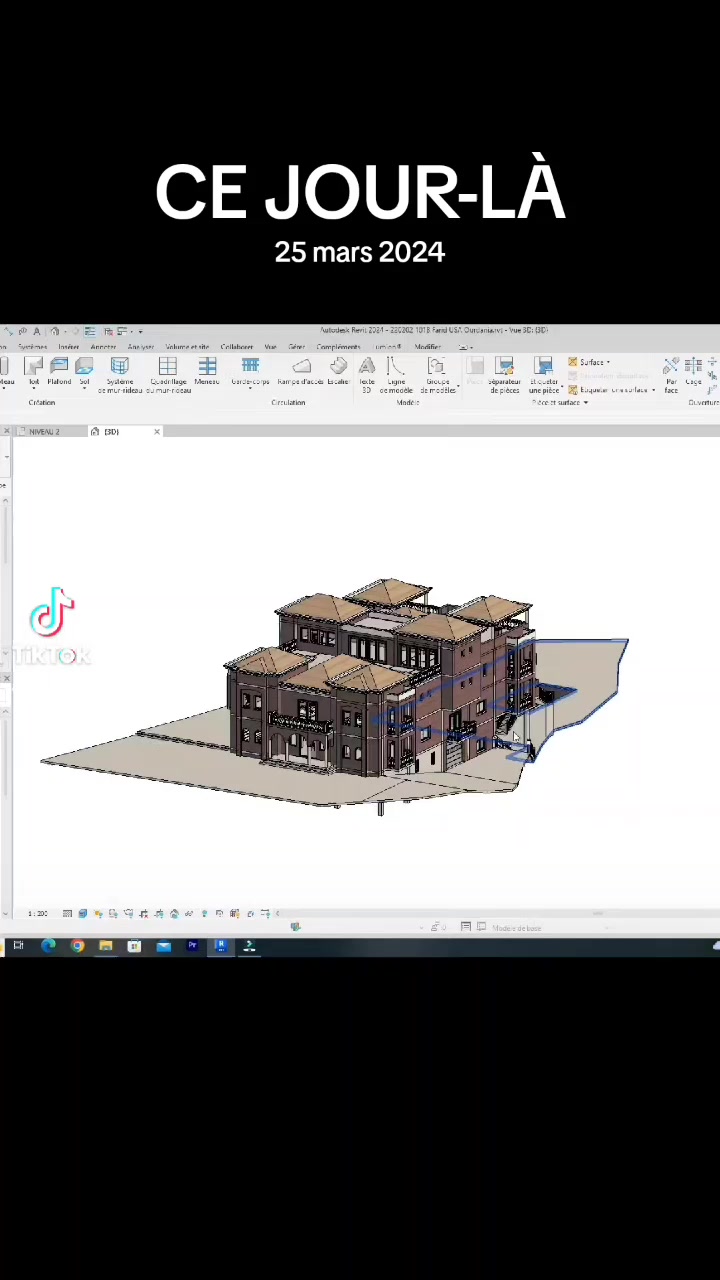Select the Meneau mullion tool
Screen dimensions: 720x1280
tap(207, 371)
